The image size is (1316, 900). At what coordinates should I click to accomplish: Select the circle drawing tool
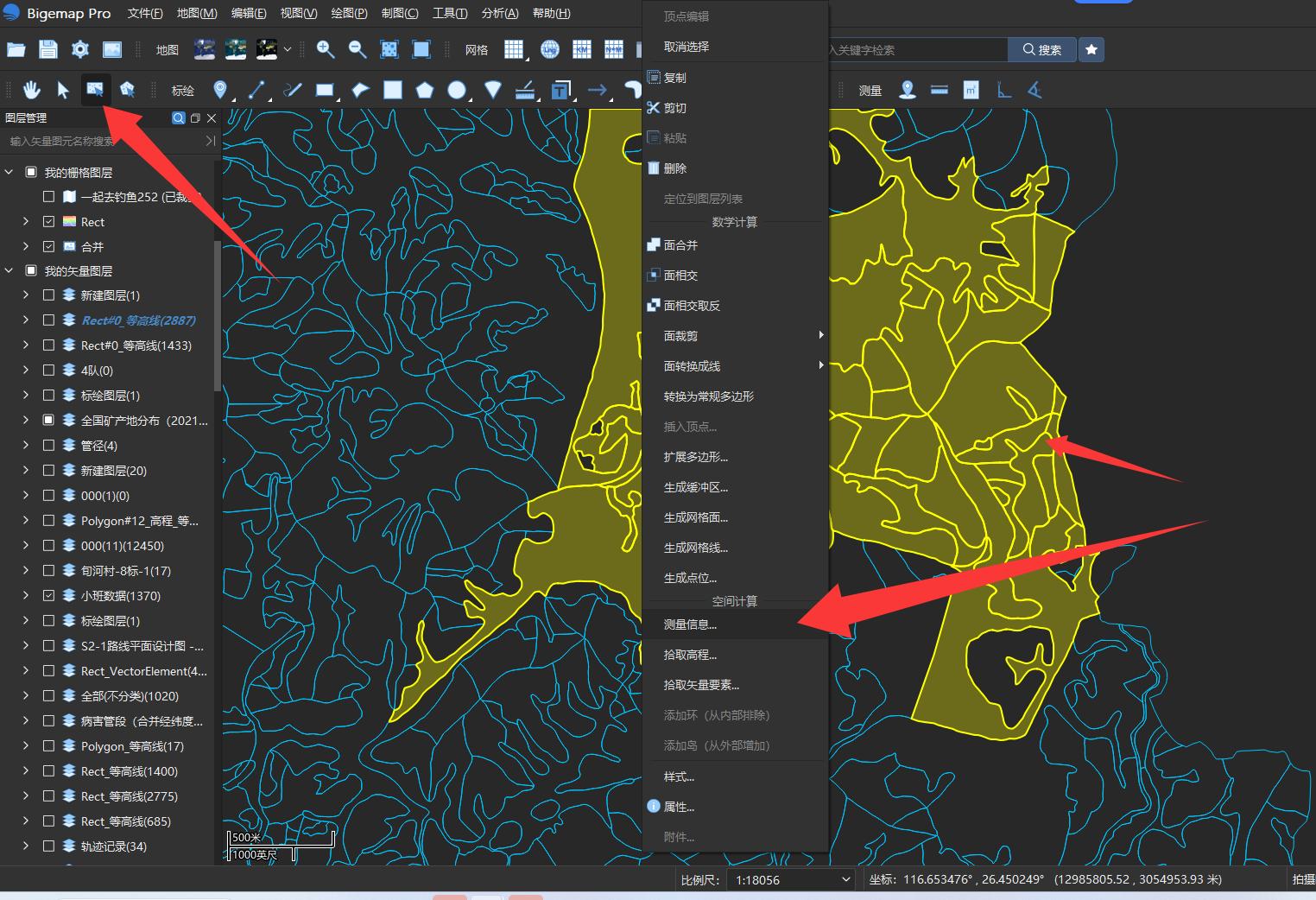[x=458, y=90]
